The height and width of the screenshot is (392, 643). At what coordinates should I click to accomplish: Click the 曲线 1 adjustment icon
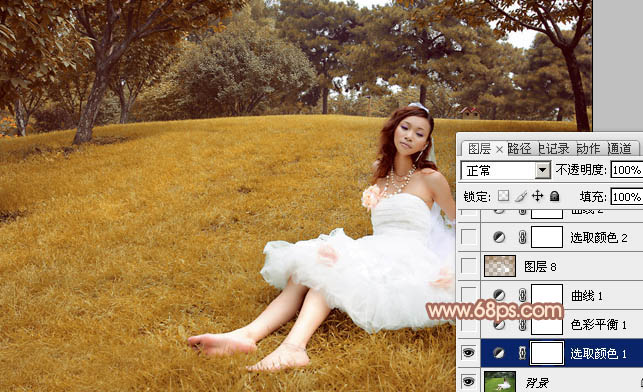499,294
